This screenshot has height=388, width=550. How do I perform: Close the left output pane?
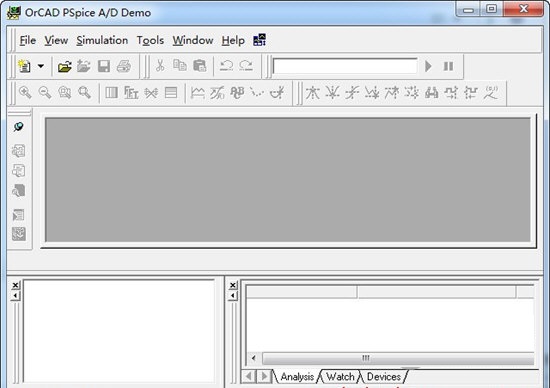pyautogui.click(x=15, y=285)
